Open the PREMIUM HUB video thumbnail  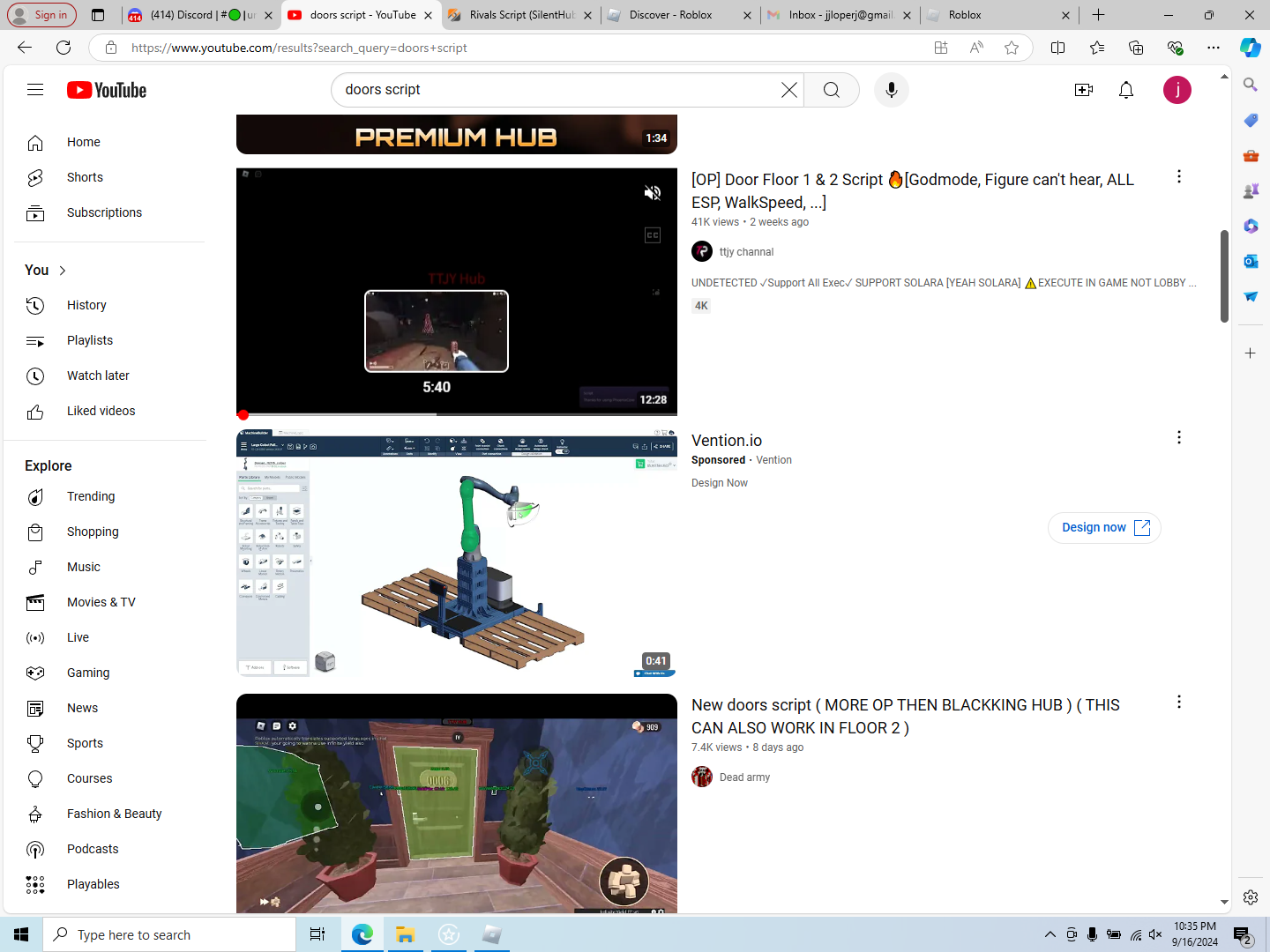[x=457, y=135]
